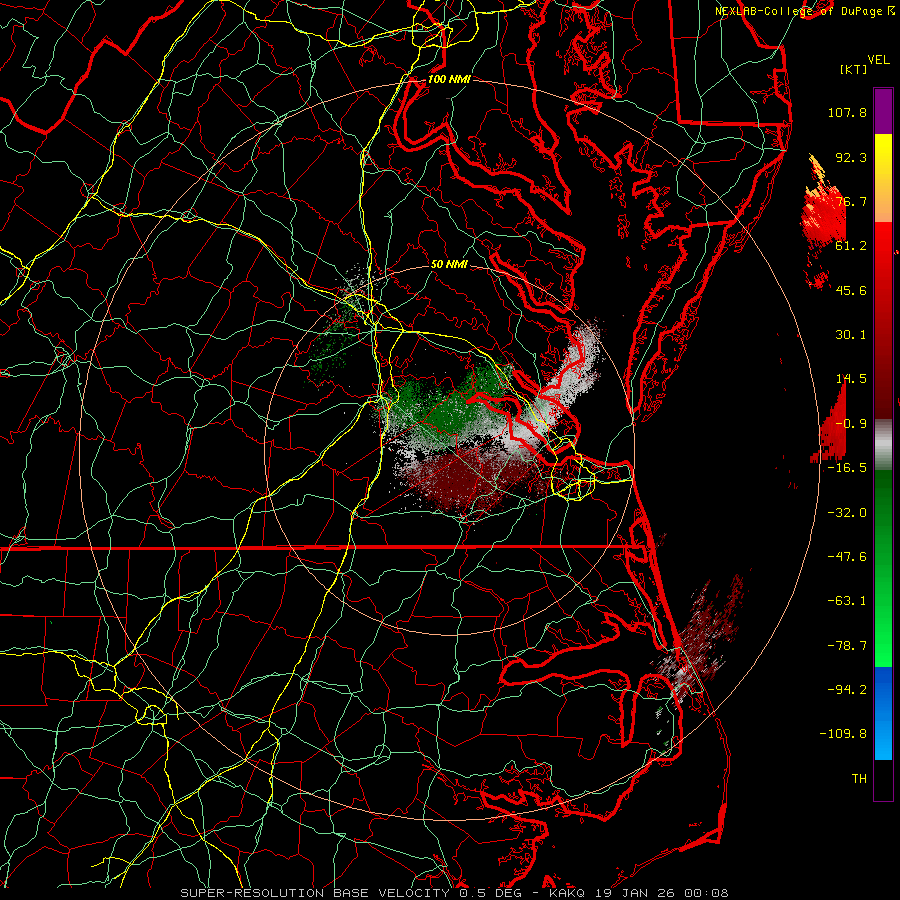Pick the yellow-orange band on velocity scale
900x900 pixels.
click(x=883, y=179)
